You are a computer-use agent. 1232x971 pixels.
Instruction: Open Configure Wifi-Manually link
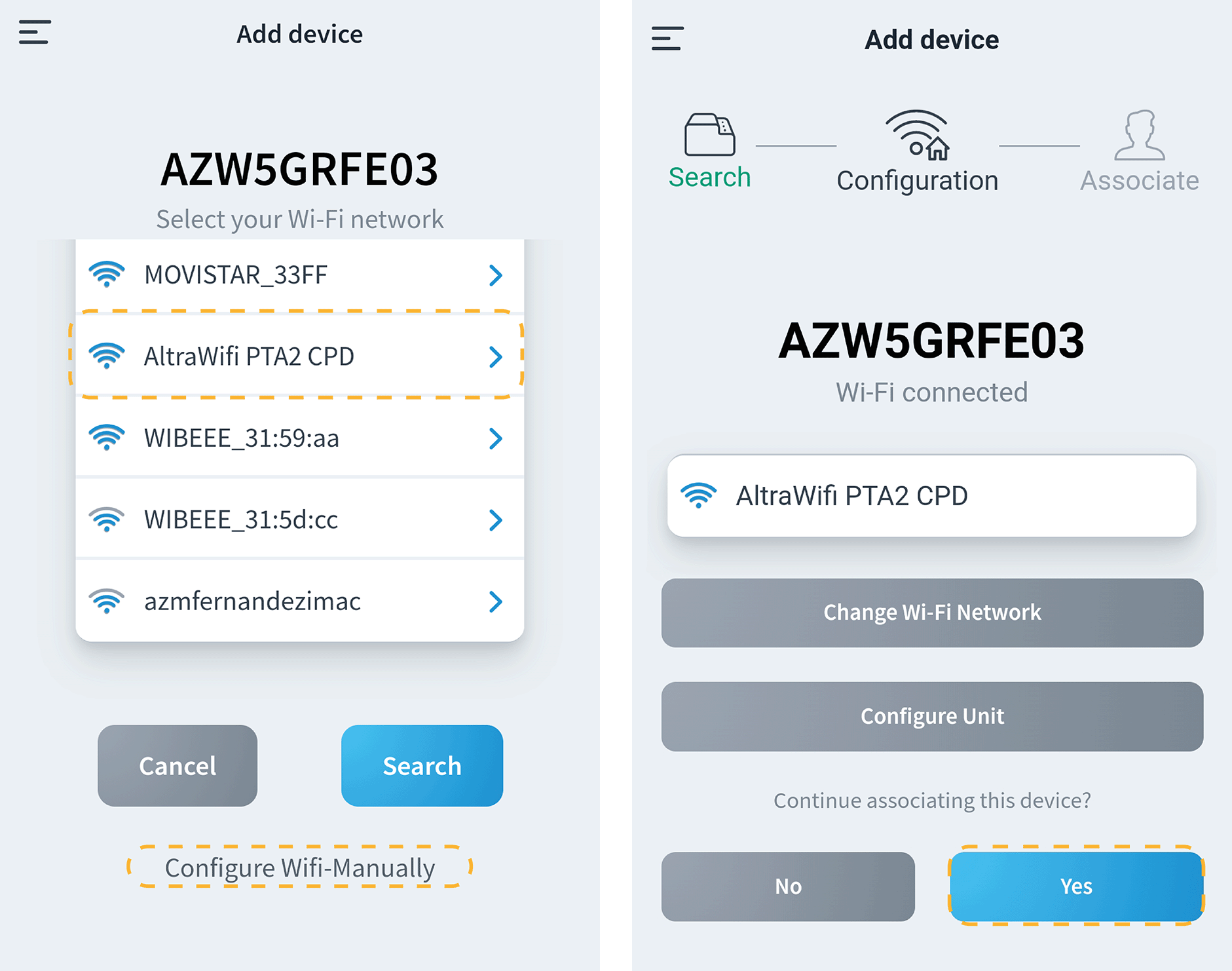300,867
